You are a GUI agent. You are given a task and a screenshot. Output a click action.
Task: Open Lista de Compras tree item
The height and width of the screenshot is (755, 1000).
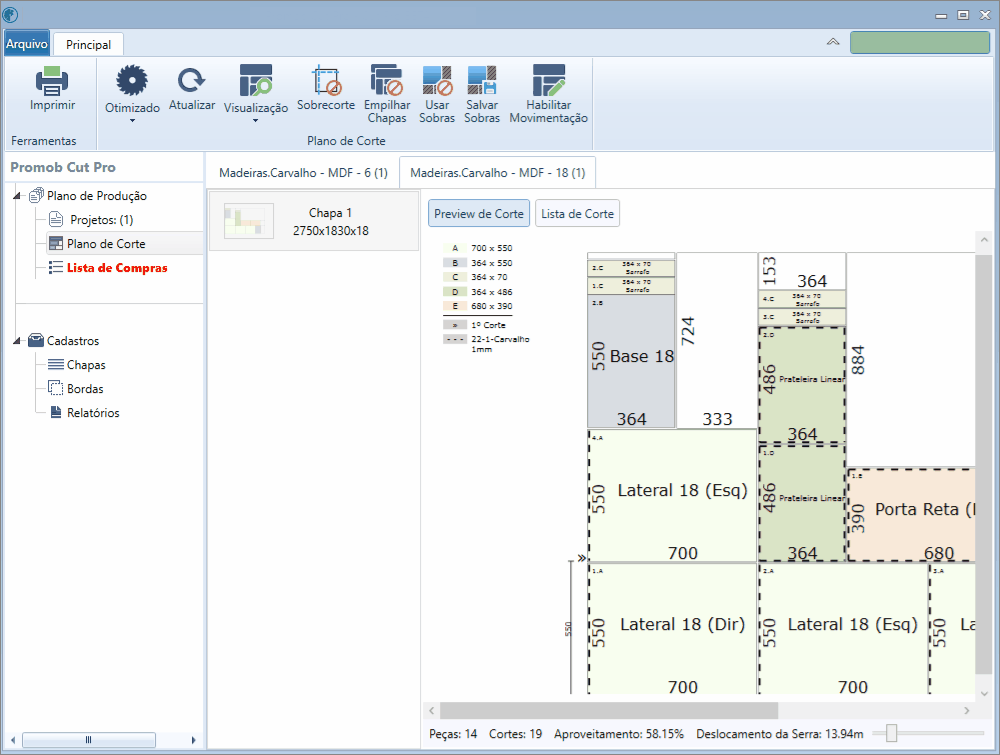tap(117, 268)
